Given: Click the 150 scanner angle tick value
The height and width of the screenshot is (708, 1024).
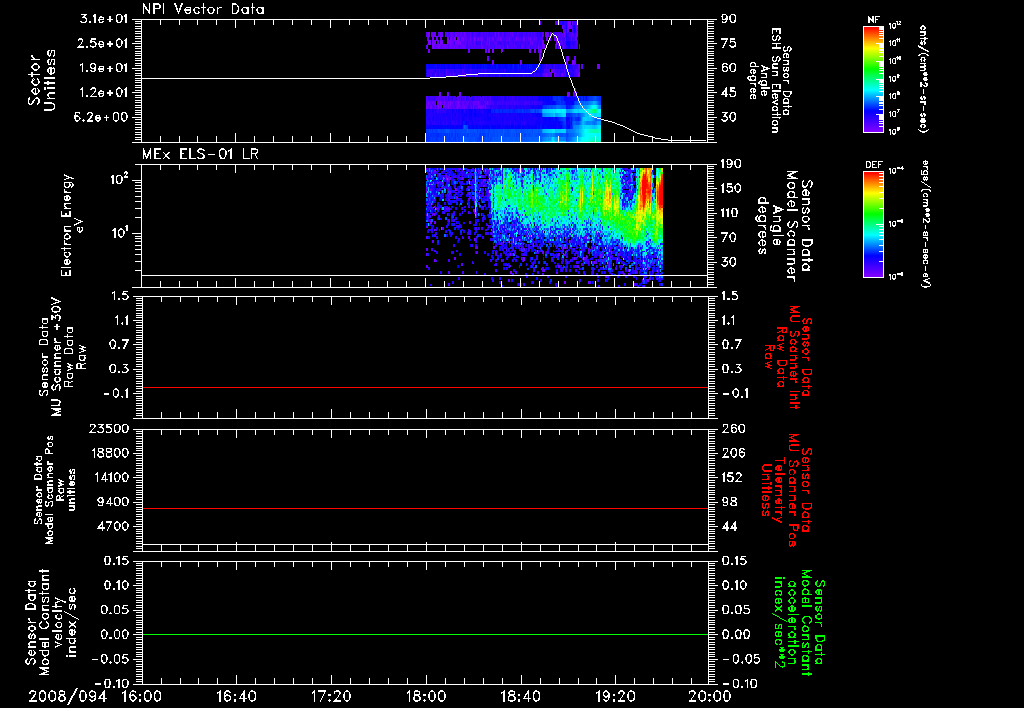Looking at the screenshot, I should pyautogui.click(x=732, y=188).
